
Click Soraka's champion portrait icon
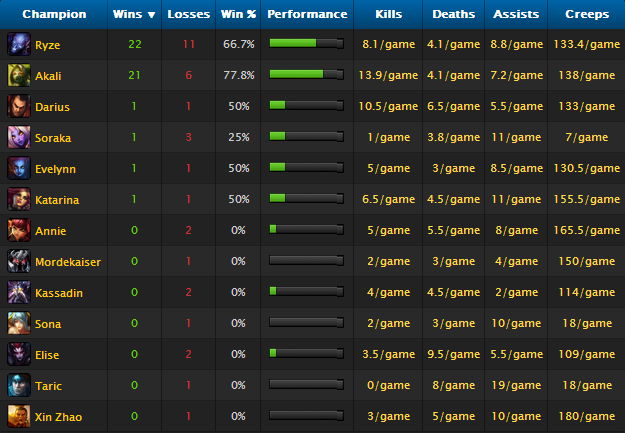click(x=19, y=137)
